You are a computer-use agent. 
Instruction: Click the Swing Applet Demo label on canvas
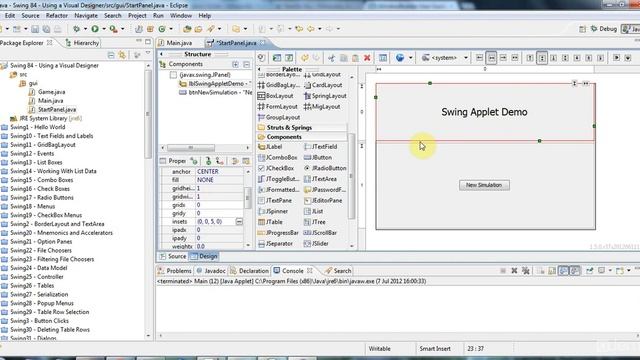(x=484, y=112)
